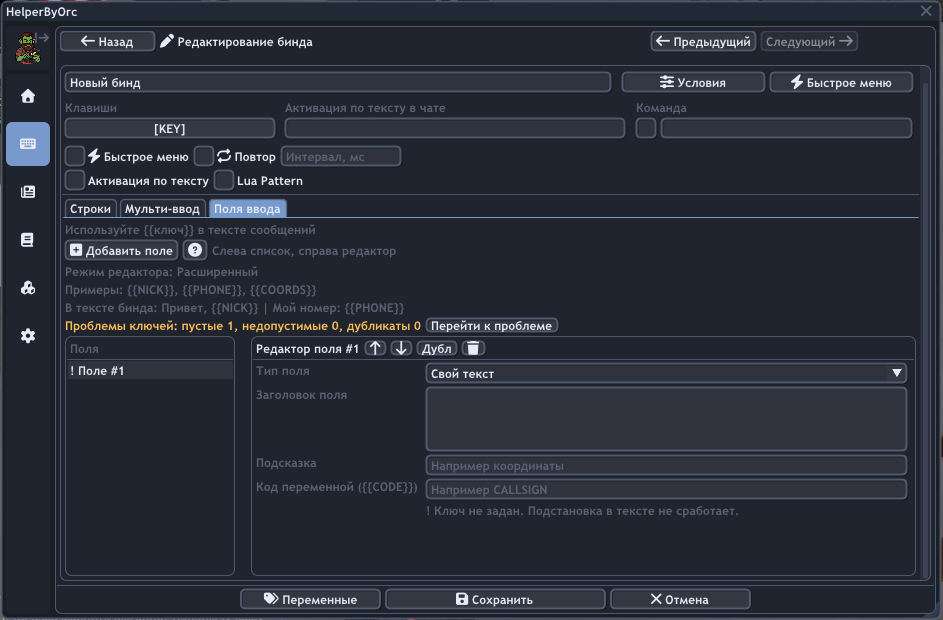
Task: Click the Код переменной input field
Action: (666, 489)
